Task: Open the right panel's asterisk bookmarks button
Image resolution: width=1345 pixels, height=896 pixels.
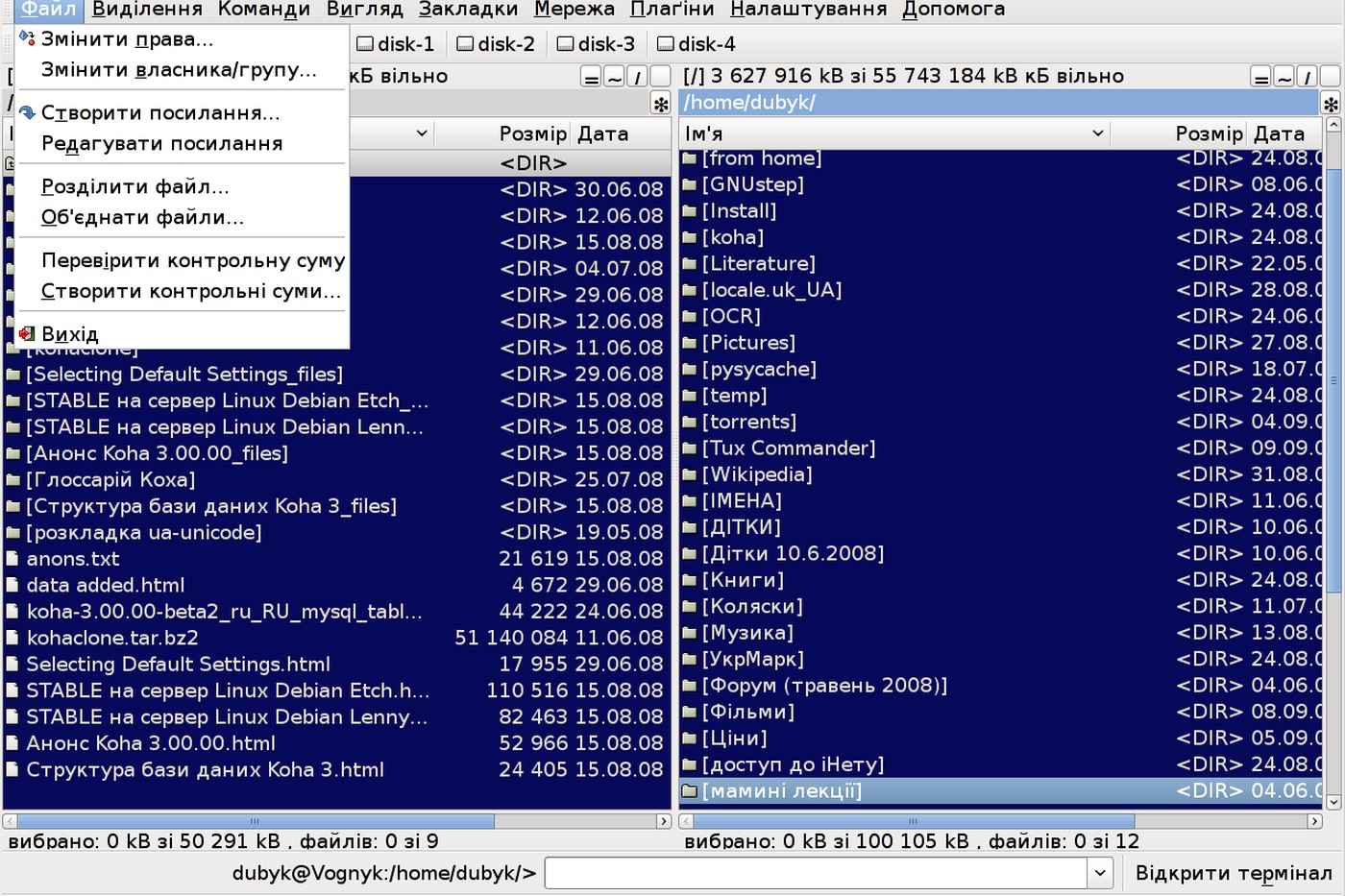Action: coord(1331,104)
